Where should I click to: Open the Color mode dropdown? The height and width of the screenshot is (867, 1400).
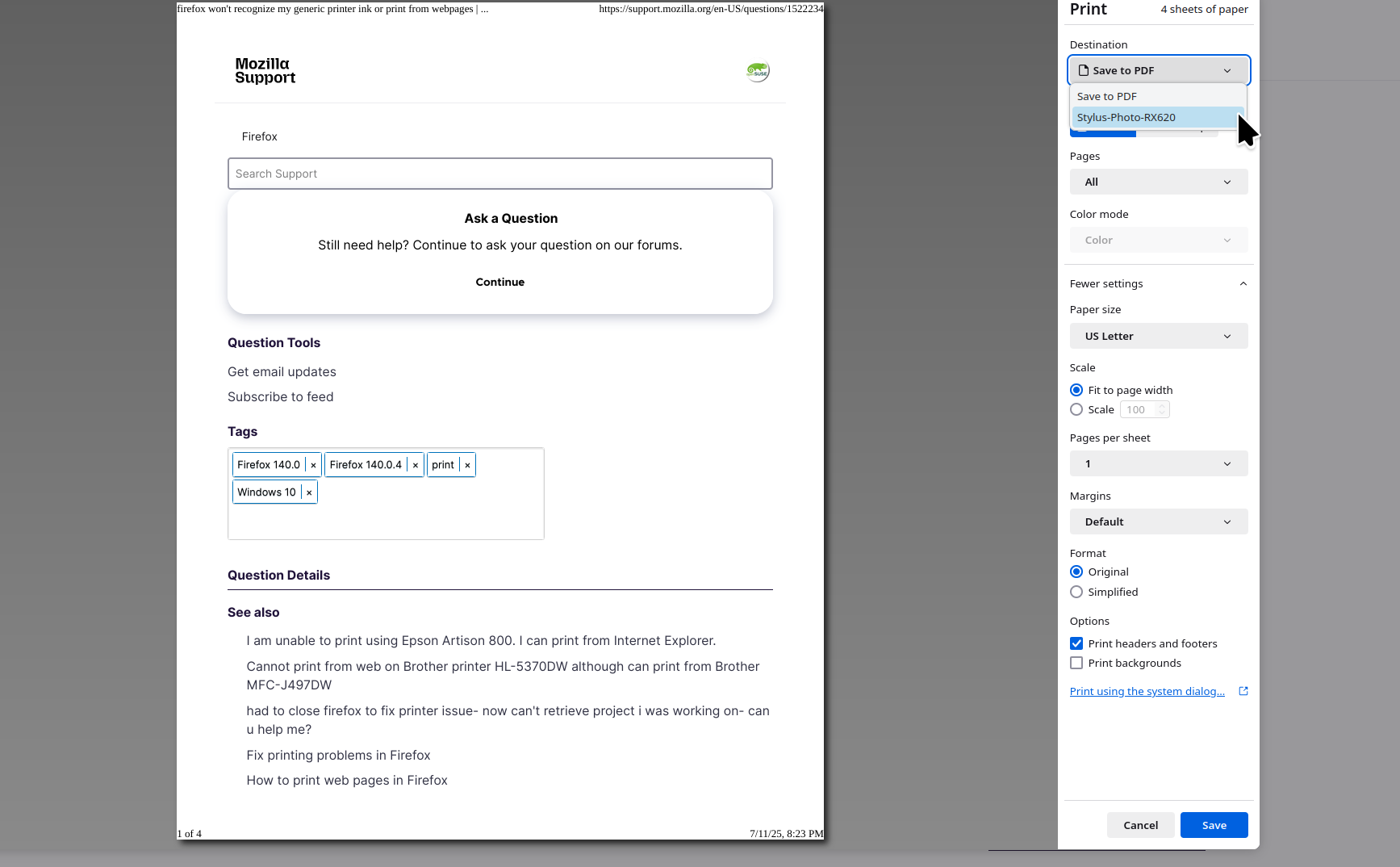tap(1159, 240)
